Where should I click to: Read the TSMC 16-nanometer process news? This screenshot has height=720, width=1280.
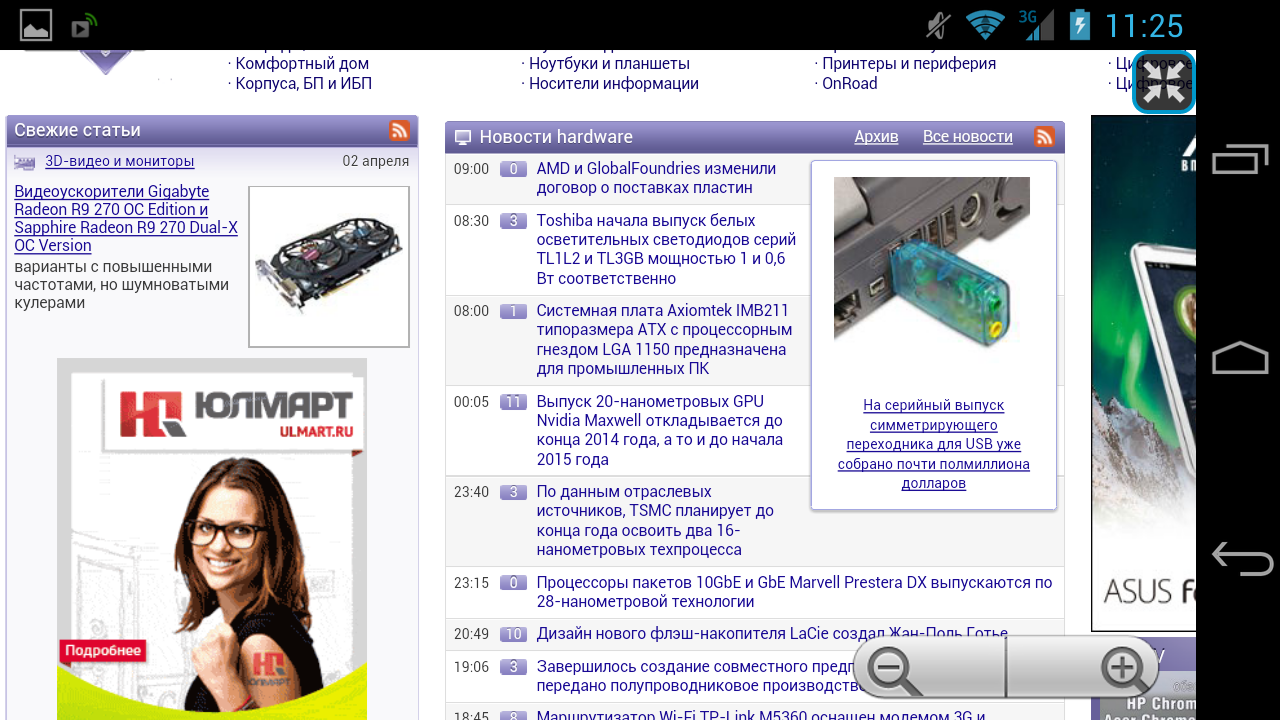655,521
